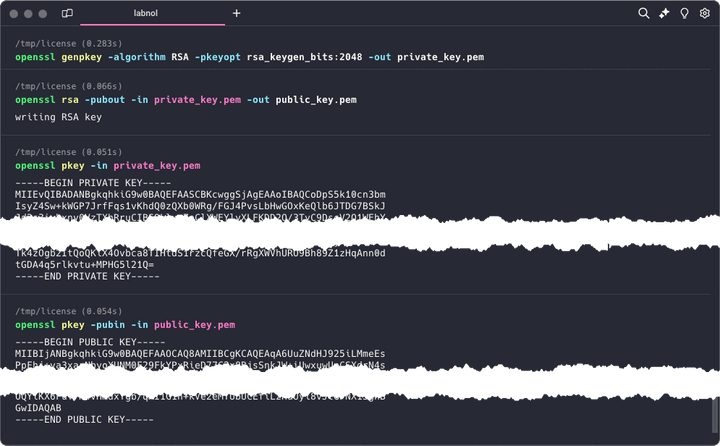Click the '/tmp/license (0.054s)' prompt header

(x=68, y=311)
